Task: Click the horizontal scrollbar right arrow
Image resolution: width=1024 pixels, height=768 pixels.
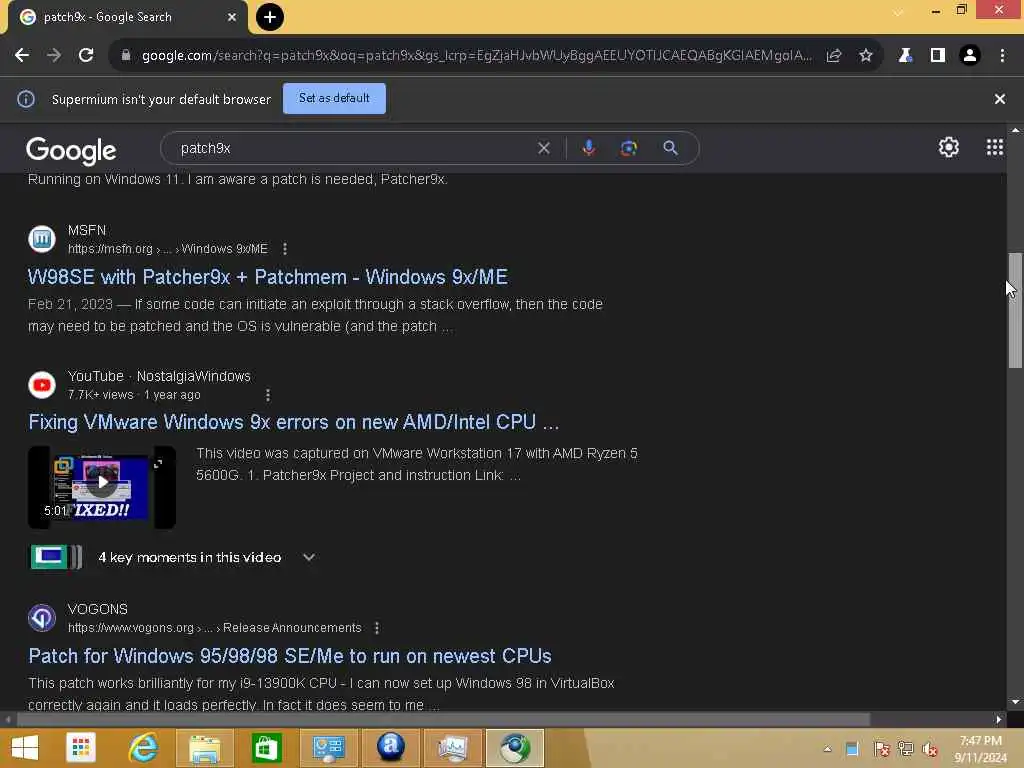Action: [999, 719]
